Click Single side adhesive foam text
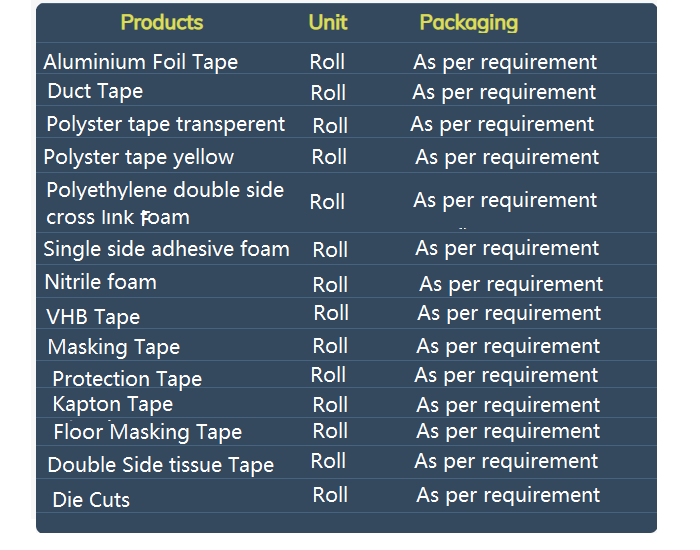700x550 pixels. (x=167, y=249)
